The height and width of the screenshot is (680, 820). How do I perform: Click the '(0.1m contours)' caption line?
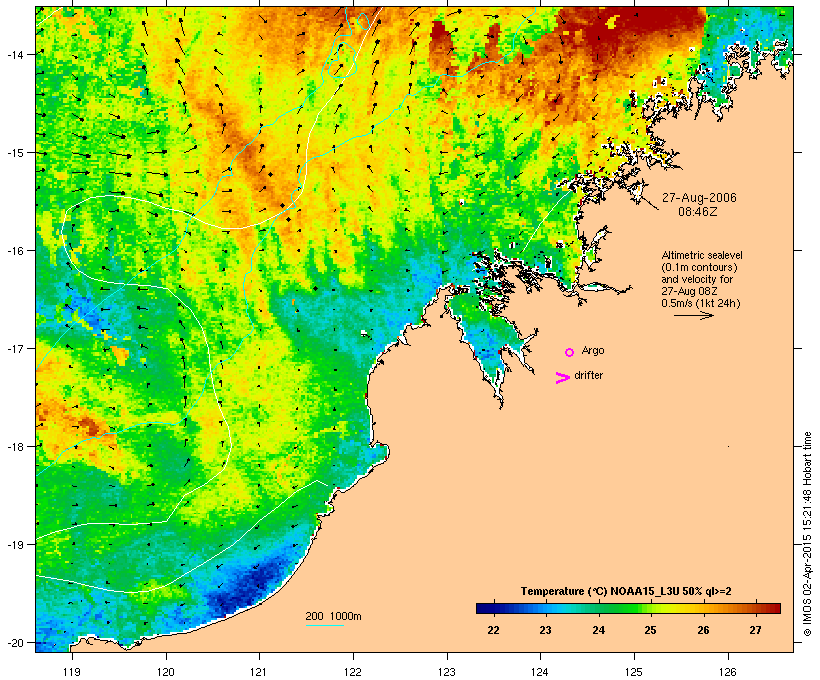tap(699, 267)
